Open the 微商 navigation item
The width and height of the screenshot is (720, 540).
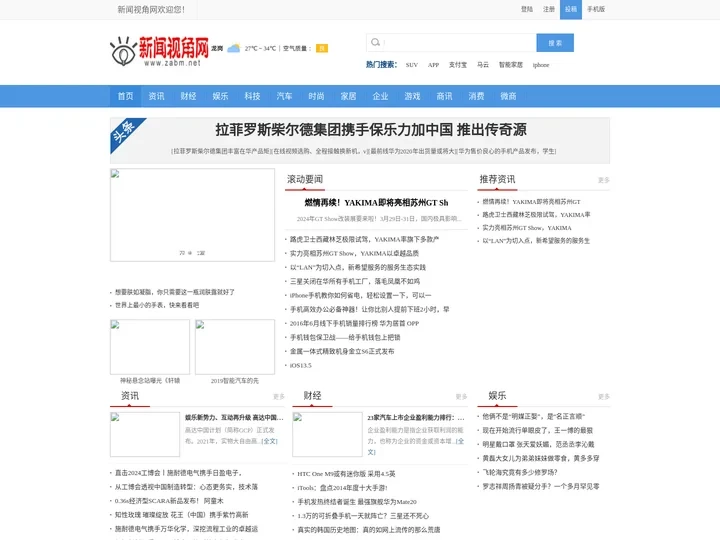pos(508,96)
